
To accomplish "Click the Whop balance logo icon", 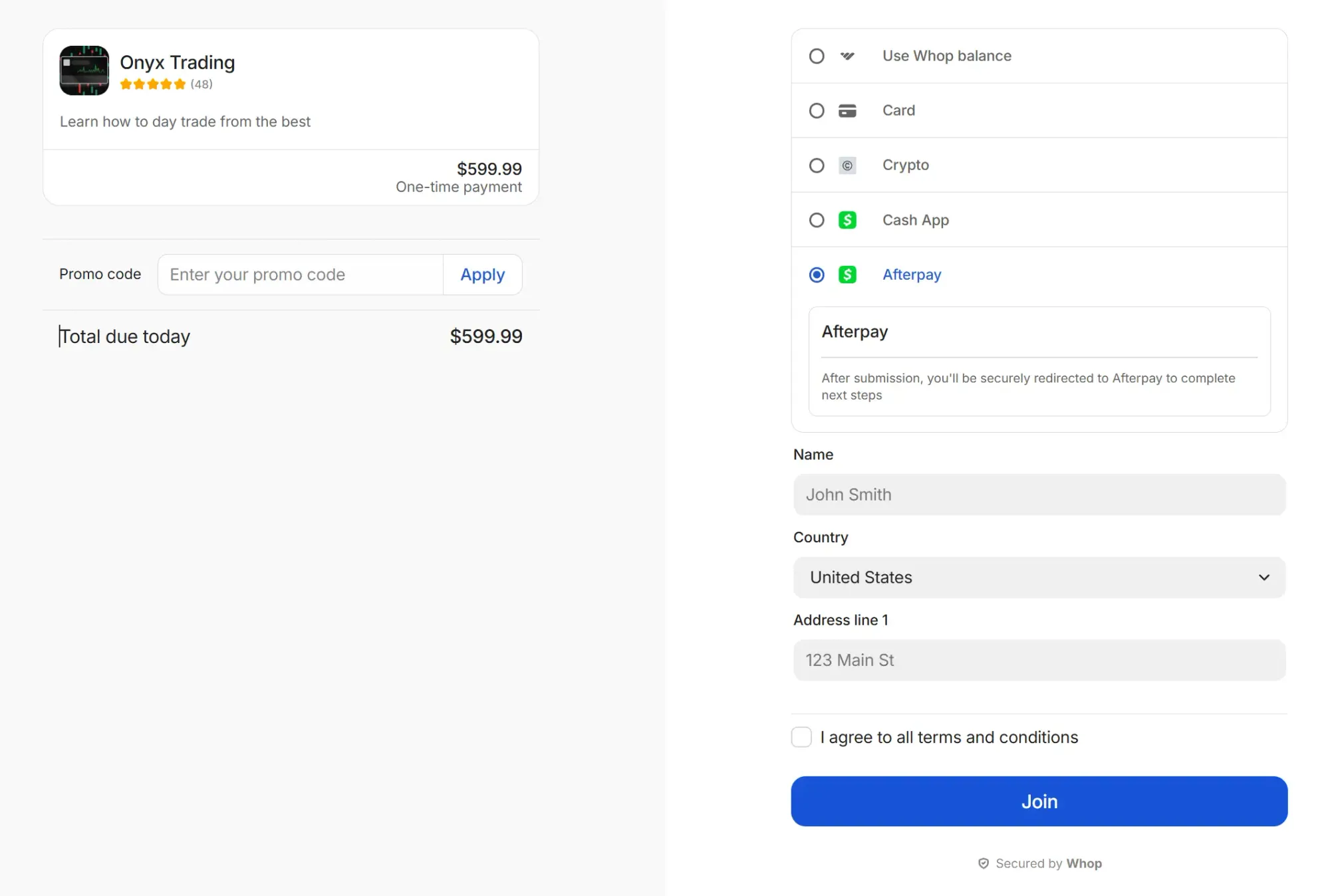I will click(847, 56).
